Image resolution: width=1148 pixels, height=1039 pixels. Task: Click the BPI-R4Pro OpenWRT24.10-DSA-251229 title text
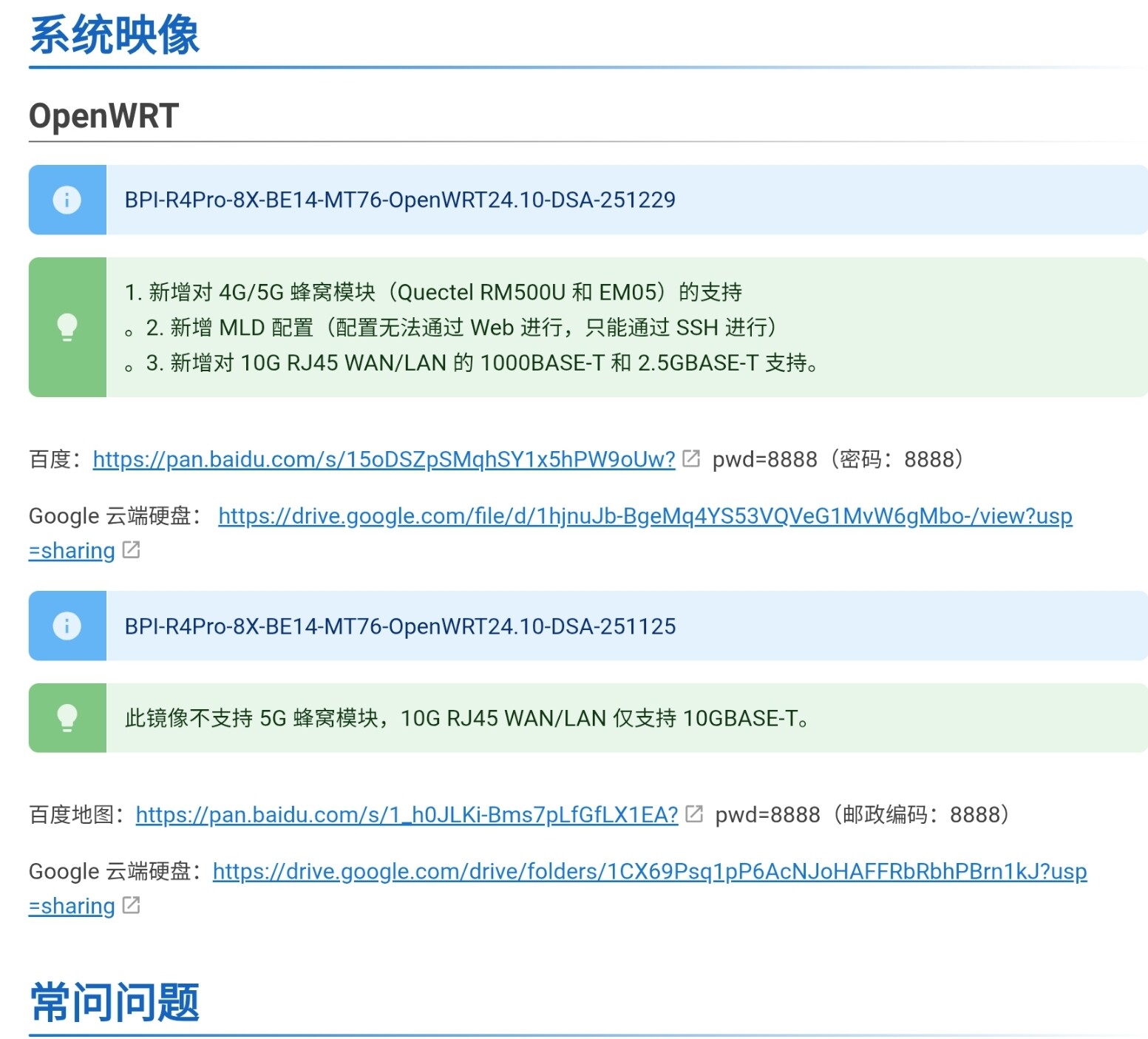[399, 200]
